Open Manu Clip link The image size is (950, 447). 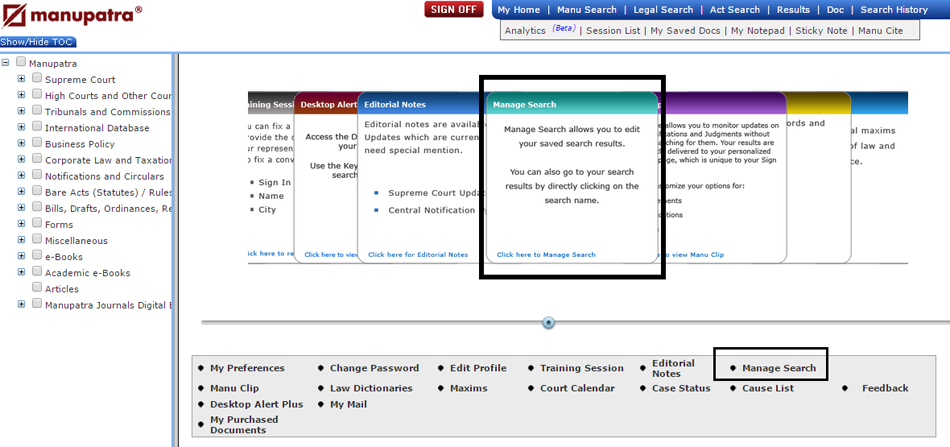point(234,388)
